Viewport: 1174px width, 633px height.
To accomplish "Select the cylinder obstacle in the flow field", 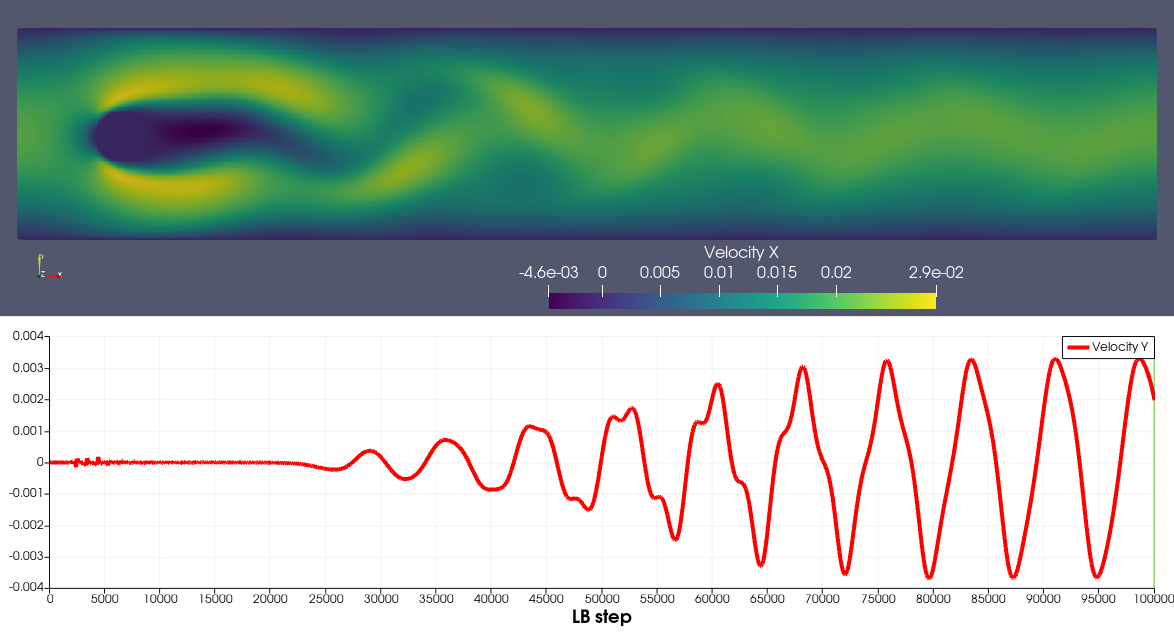I will (x=120, y=136).
